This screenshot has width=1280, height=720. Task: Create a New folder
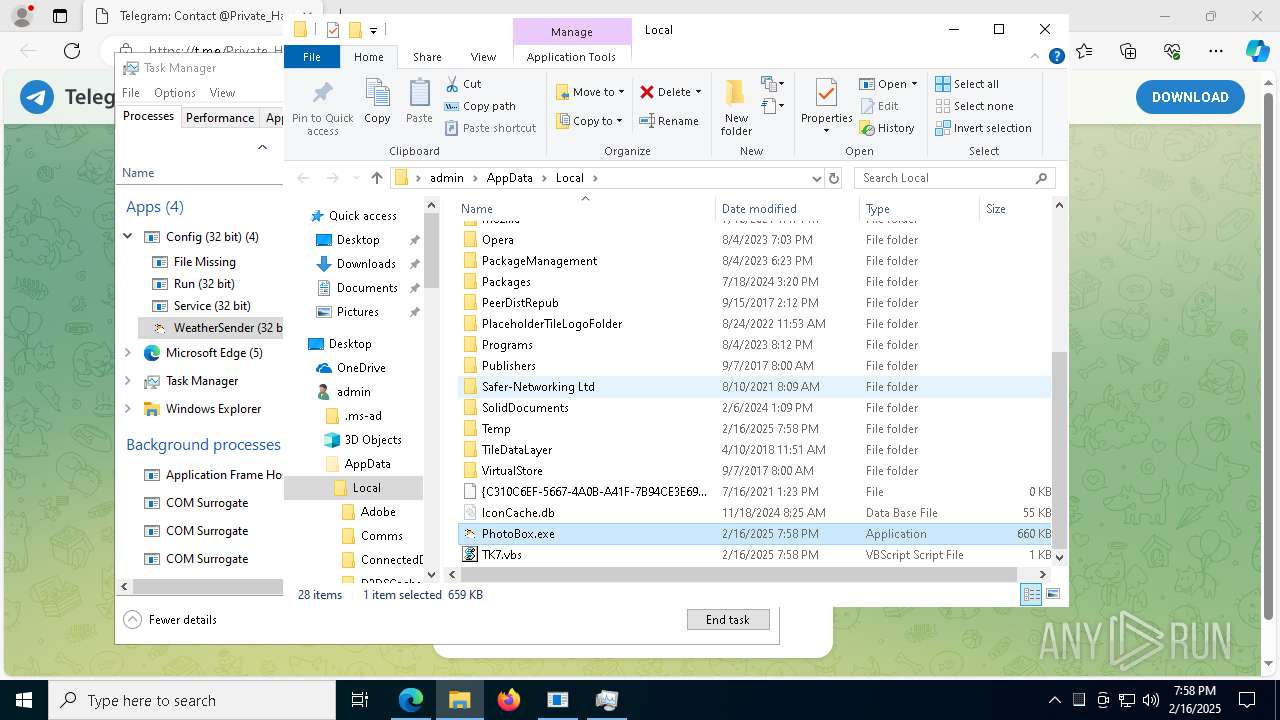pyautogui.click(x=736, y=107)
